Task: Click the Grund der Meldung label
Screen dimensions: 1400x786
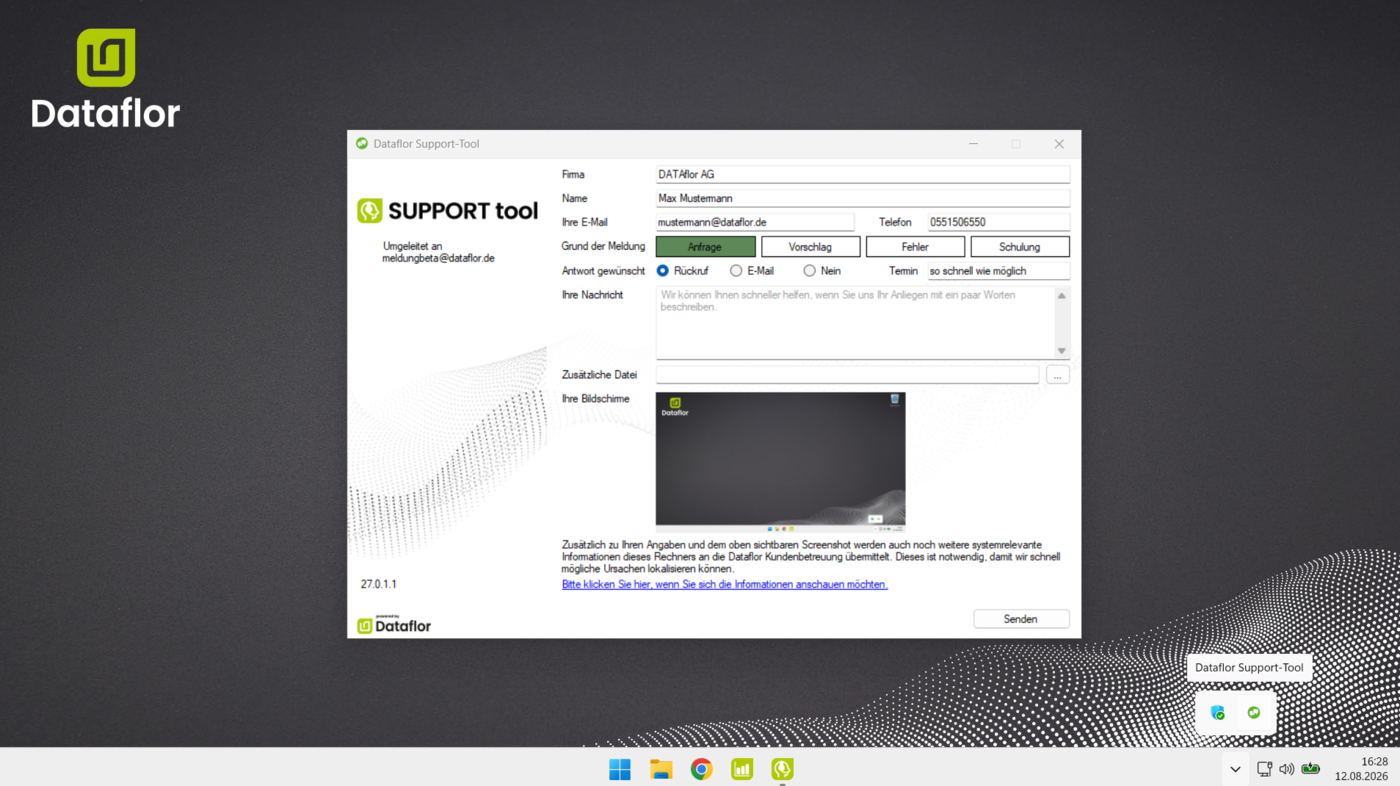Action: (x=603, y=246)
